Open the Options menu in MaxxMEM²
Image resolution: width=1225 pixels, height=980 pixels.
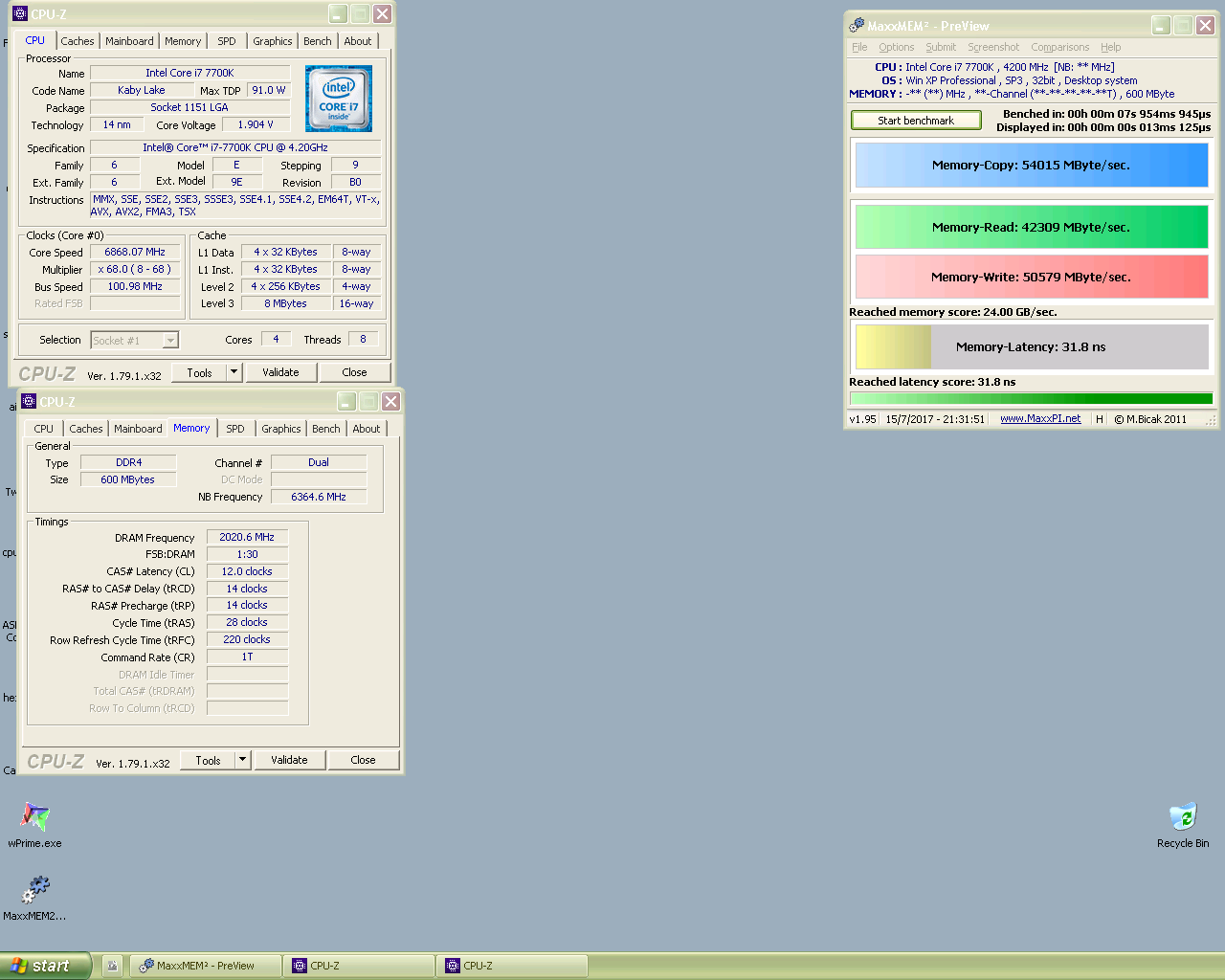pos(897,47)
